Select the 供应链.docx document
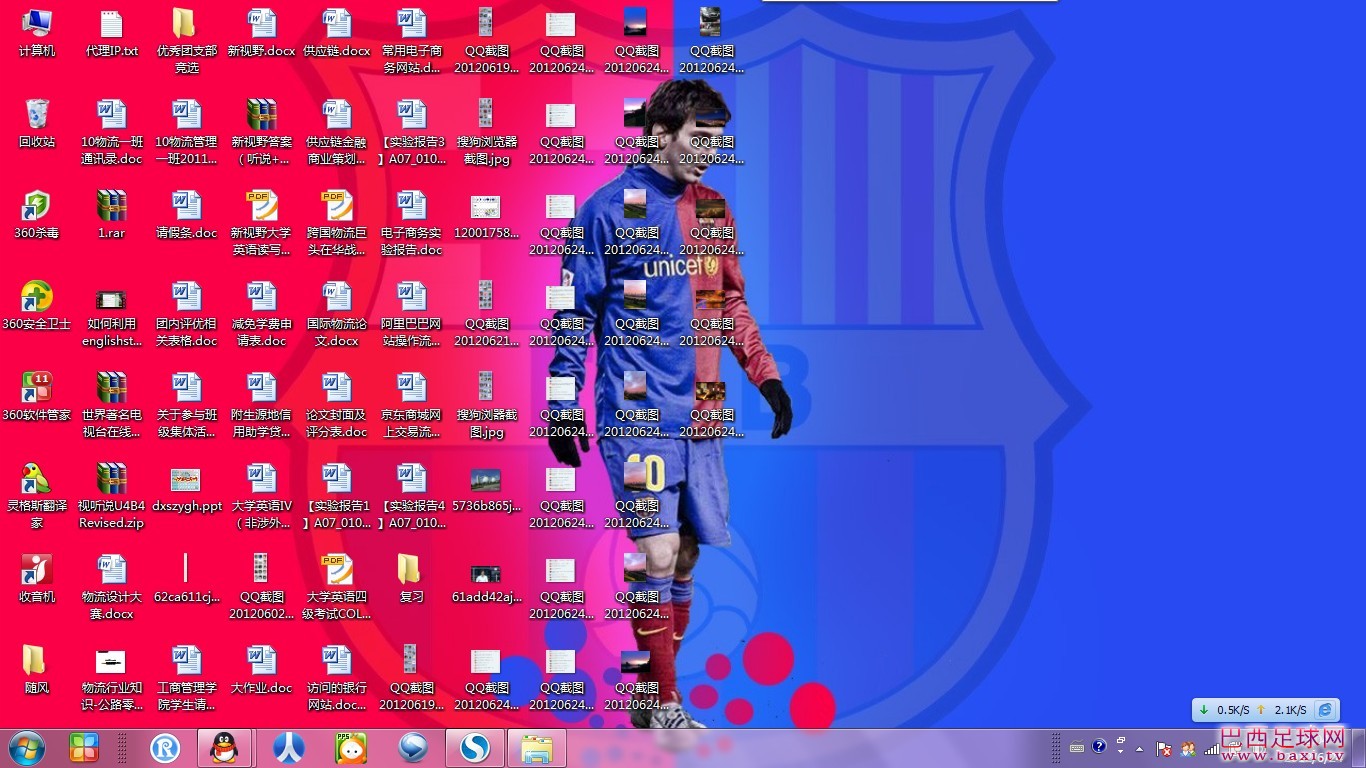 click(336, 32)
